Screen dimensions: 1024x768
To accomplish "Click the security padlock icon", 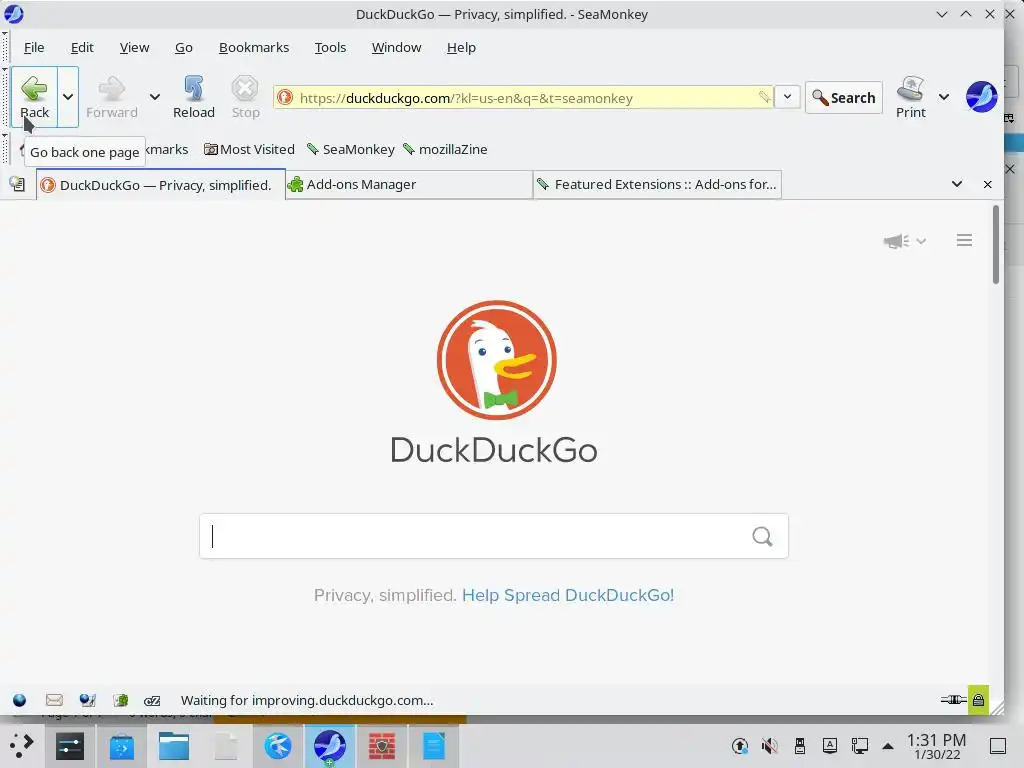I will click(978, 700).
